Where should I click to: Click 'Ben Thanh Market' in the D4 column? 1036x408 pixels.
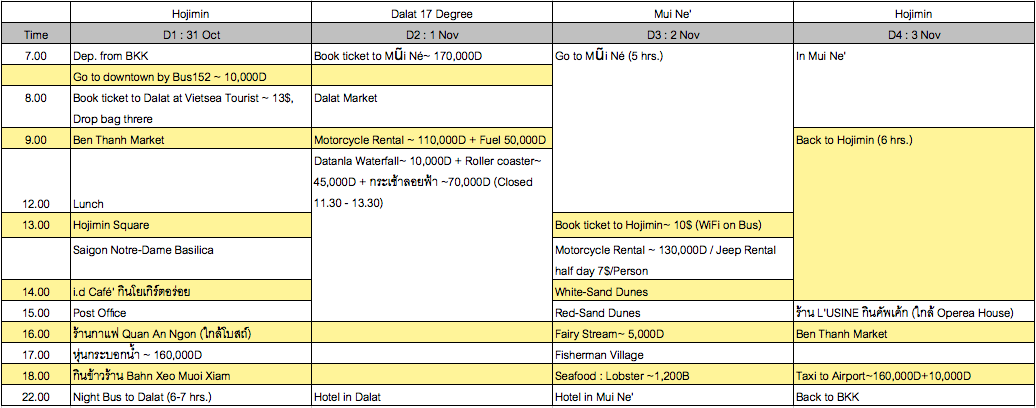[914, 333]
